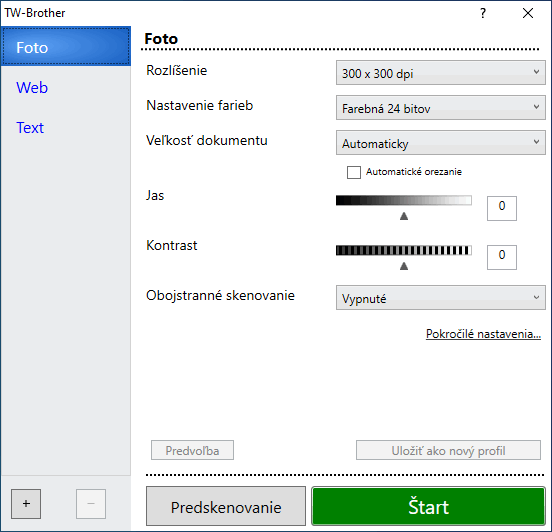Click the plus button to add a profile

click(26, 503)
